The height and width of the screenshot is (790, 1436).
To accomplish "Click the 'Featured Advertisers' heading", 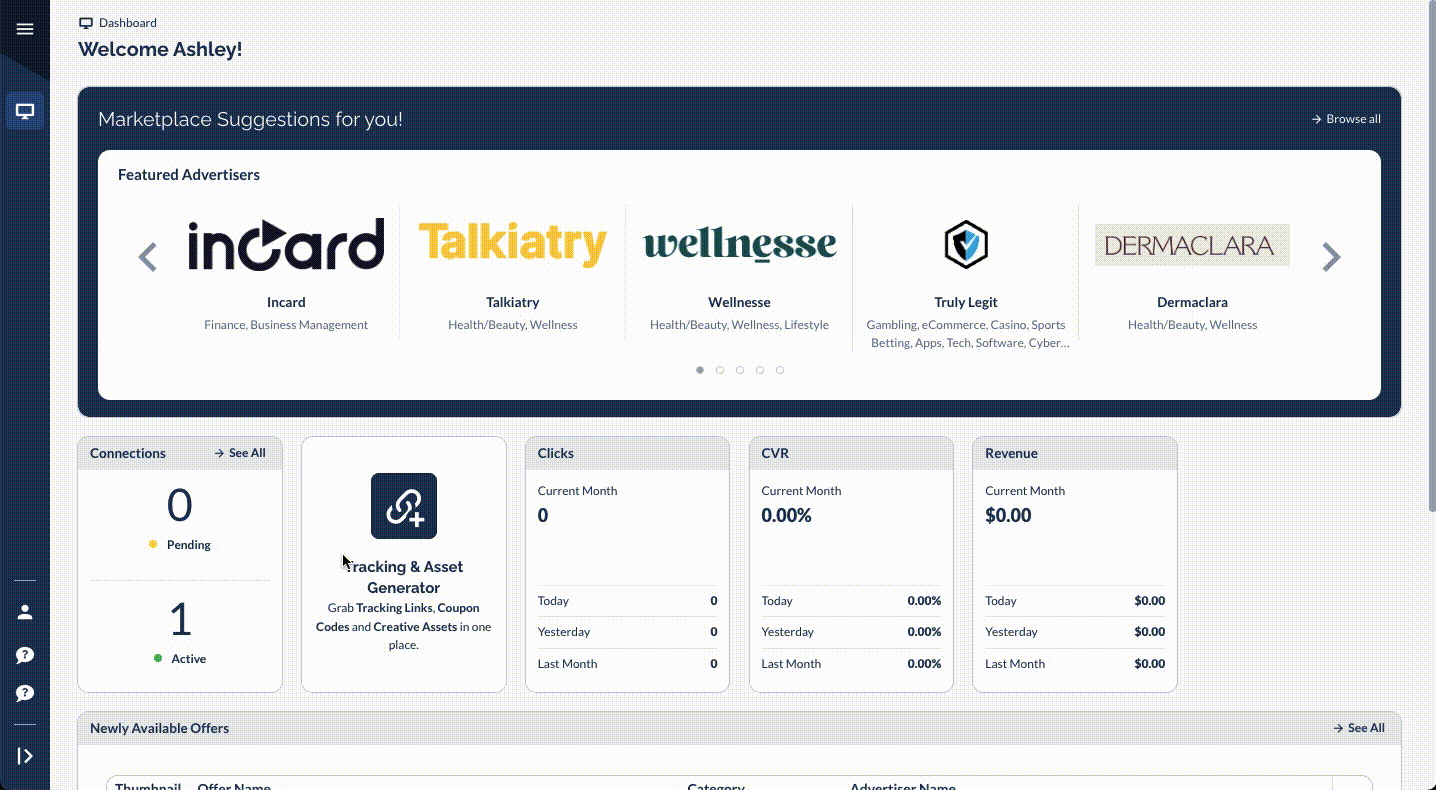I will (189, 175).
